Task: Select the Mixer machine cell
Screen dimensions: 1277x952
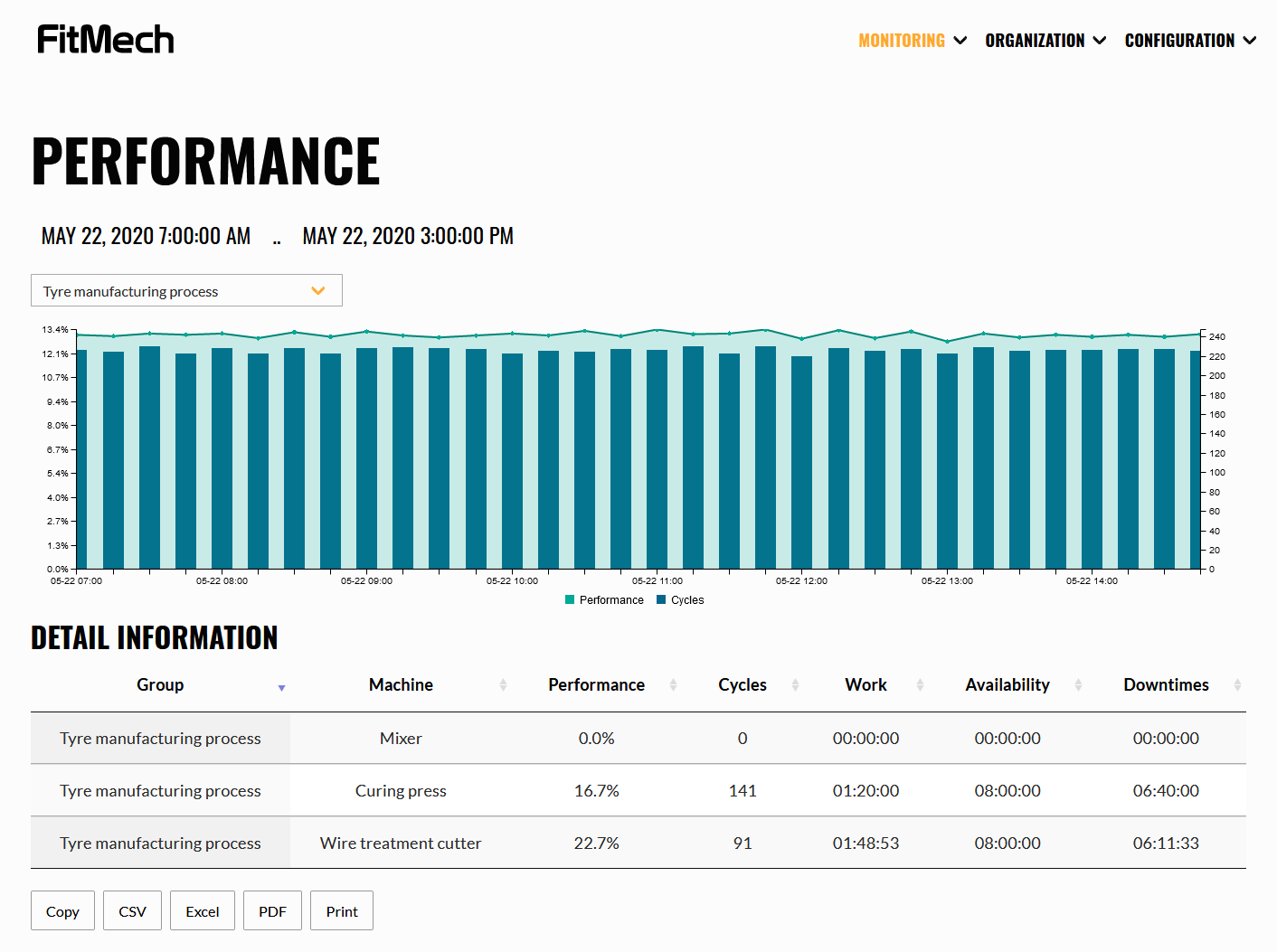Action: [x=401, y=739]
